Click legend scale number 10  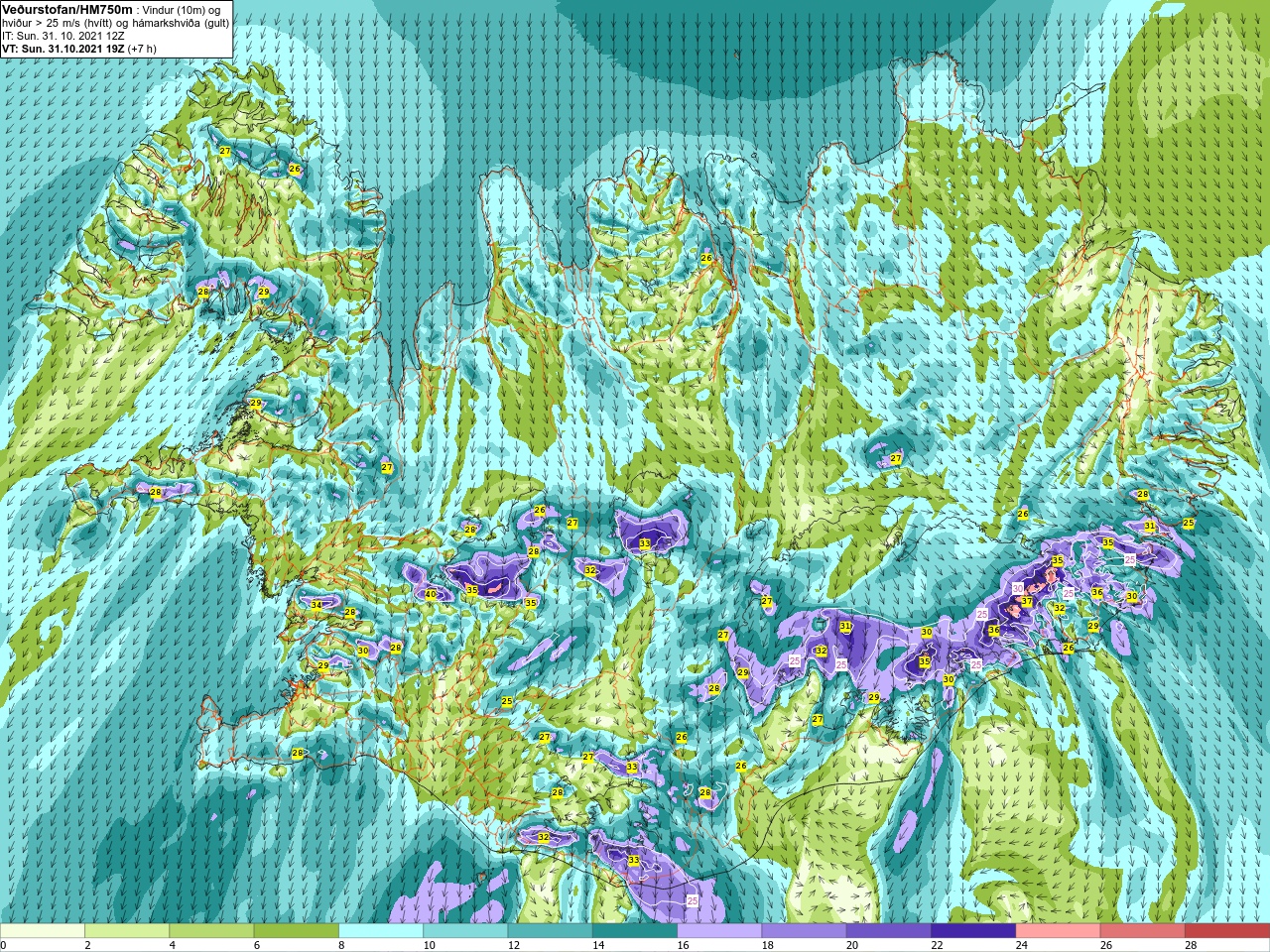click(x=429, y=945)
